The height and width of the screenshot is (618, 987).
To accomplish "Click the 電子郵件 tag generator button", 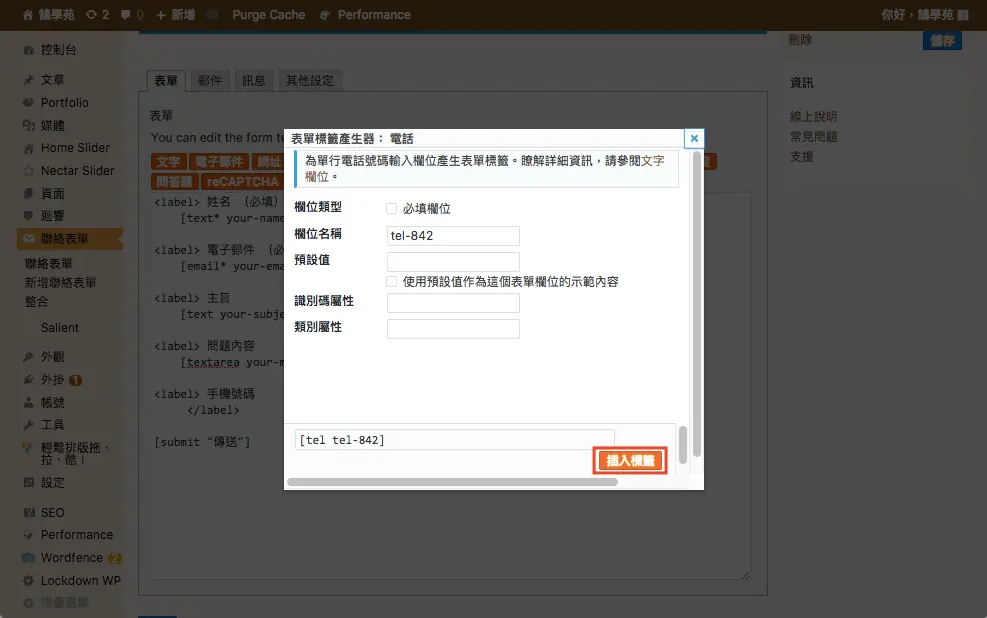I will pos(219,162).
